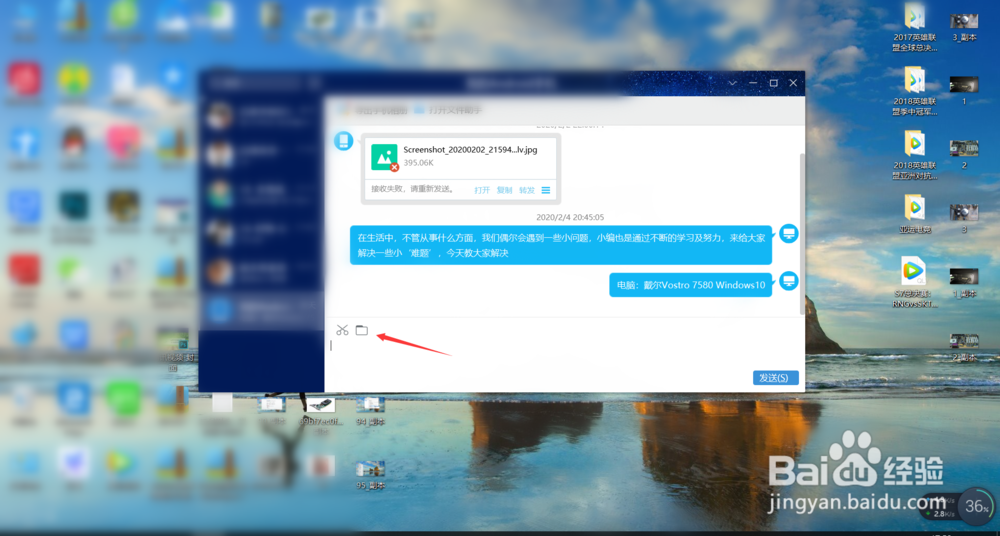Select the 2018英雄联盟季中冠军 desktop folder
Image resolution: width=1000 pixels, height=536 pixels.
pos(915,91)
